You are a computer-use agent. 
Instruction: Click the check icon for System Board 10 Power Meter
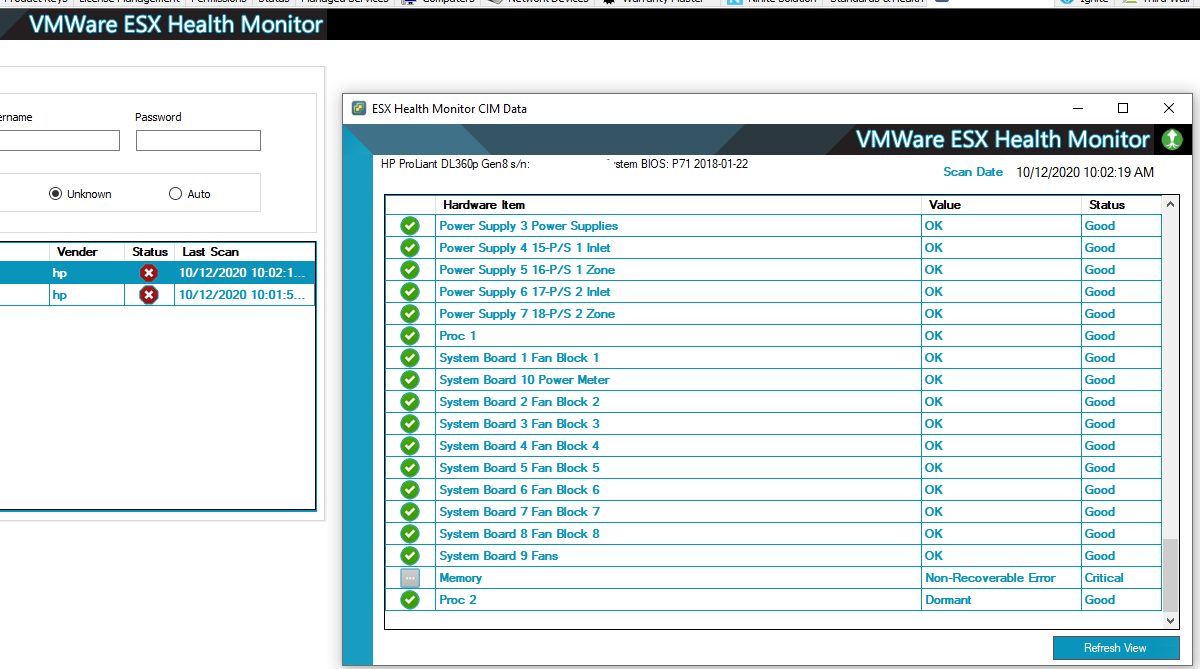[x=410, y=380]
